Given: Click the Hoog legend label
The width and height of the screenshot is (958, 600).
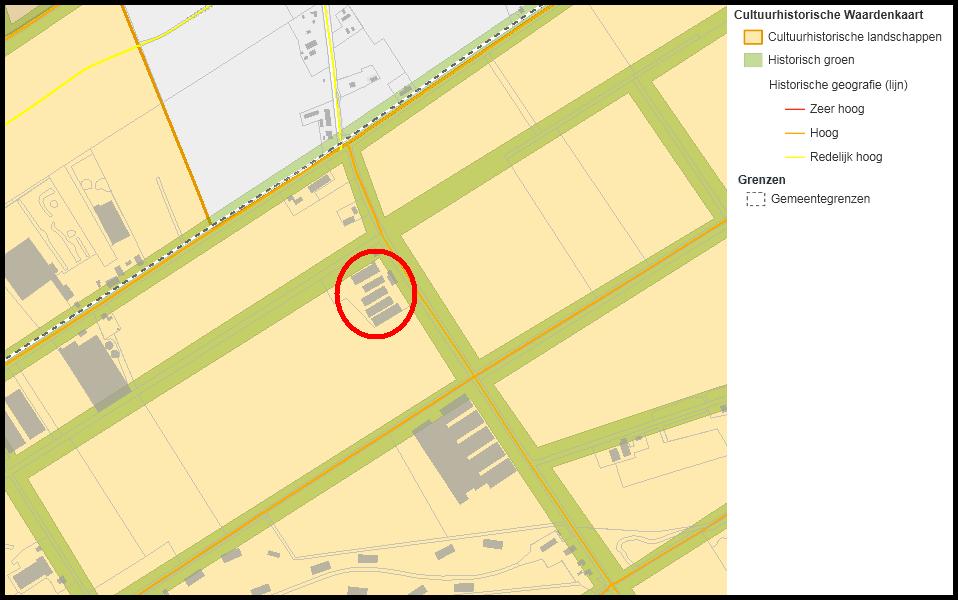Looking at the screenshot, I should (824, 133).
